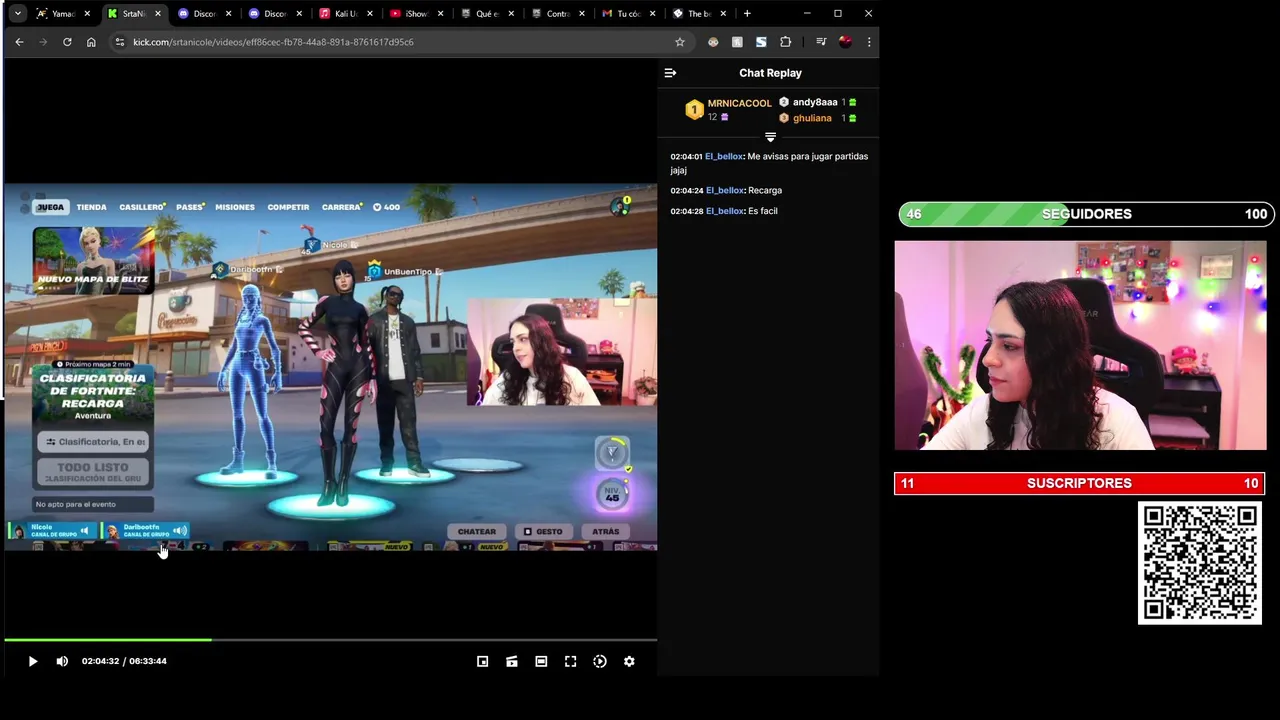Image resolution: width=1280 pixels, height=720 pixels.
Task: Collapse the Chat Replay panel
Action: click(670, 73)
